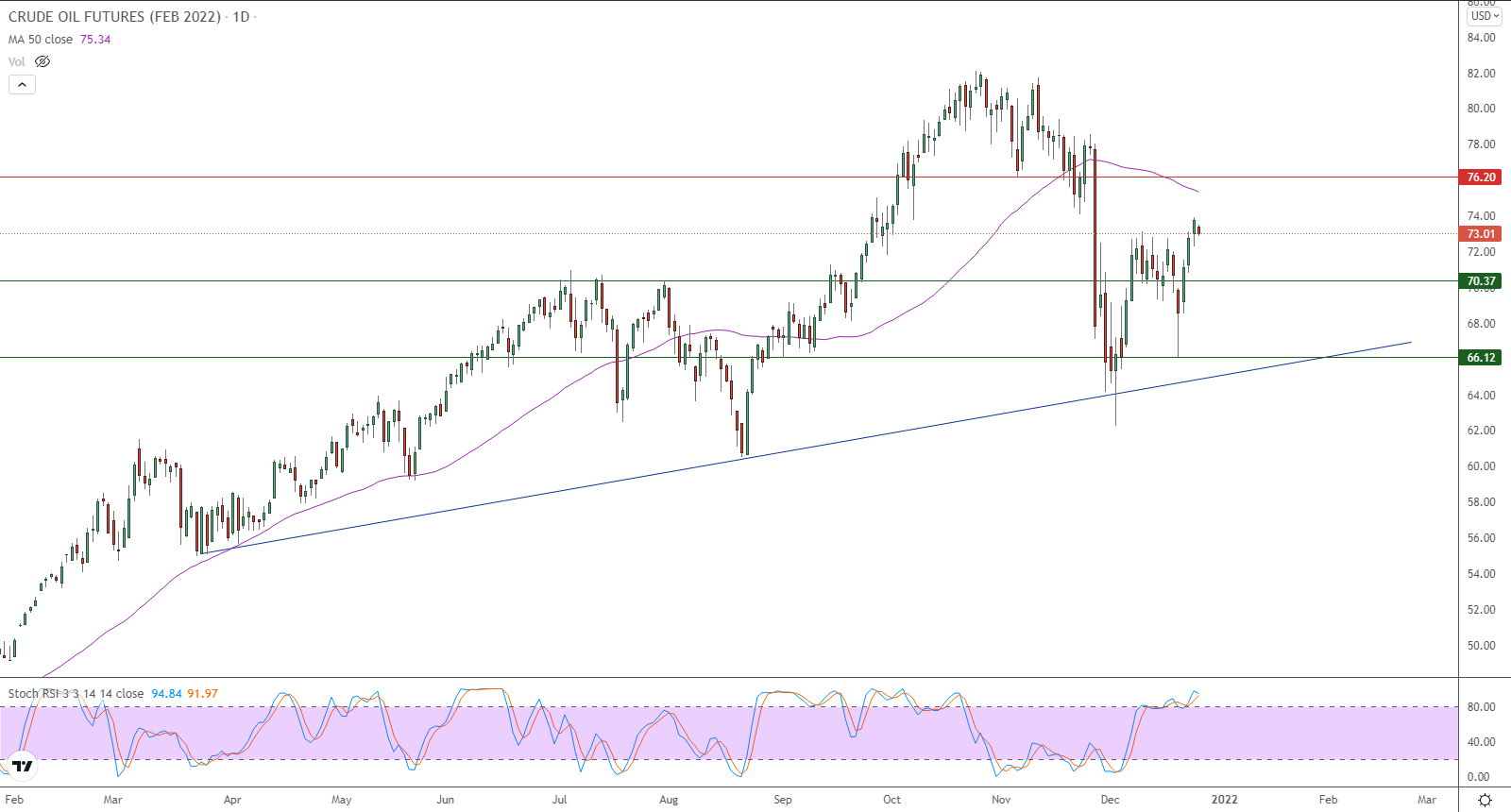1511x812 pixels.
Task: Click 0.00 on the Stoch RSI scale
Action: tap(1479, 777)
